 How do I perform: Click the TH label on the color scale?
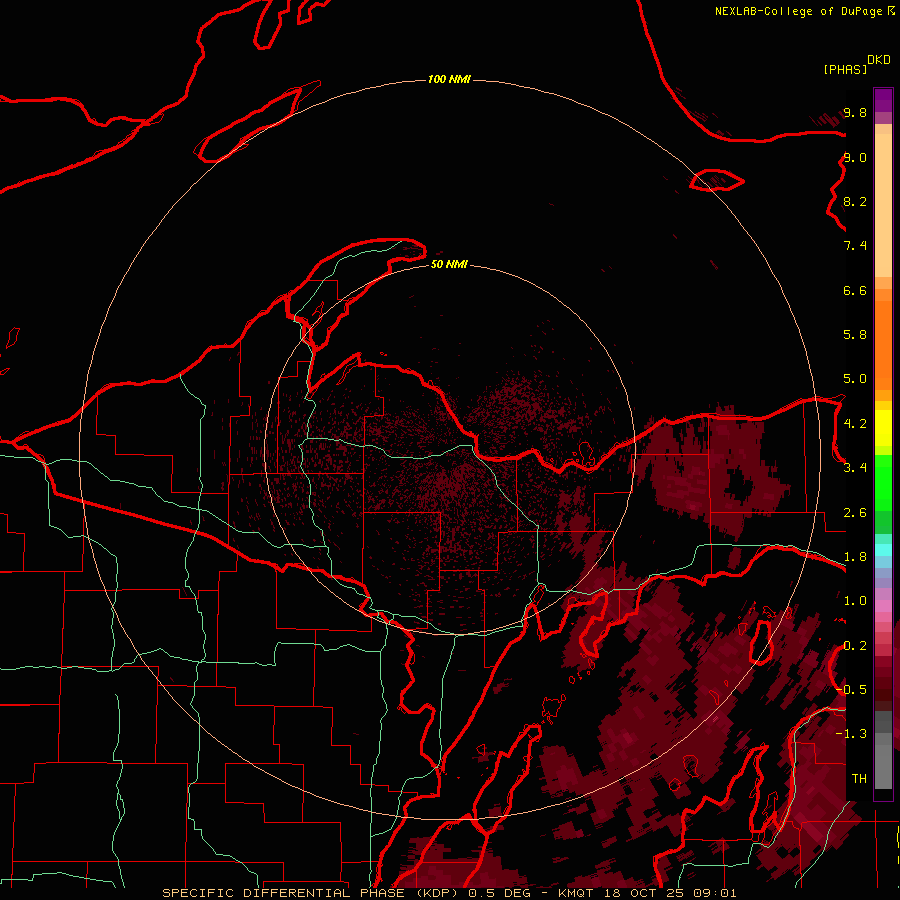[859, 778]
